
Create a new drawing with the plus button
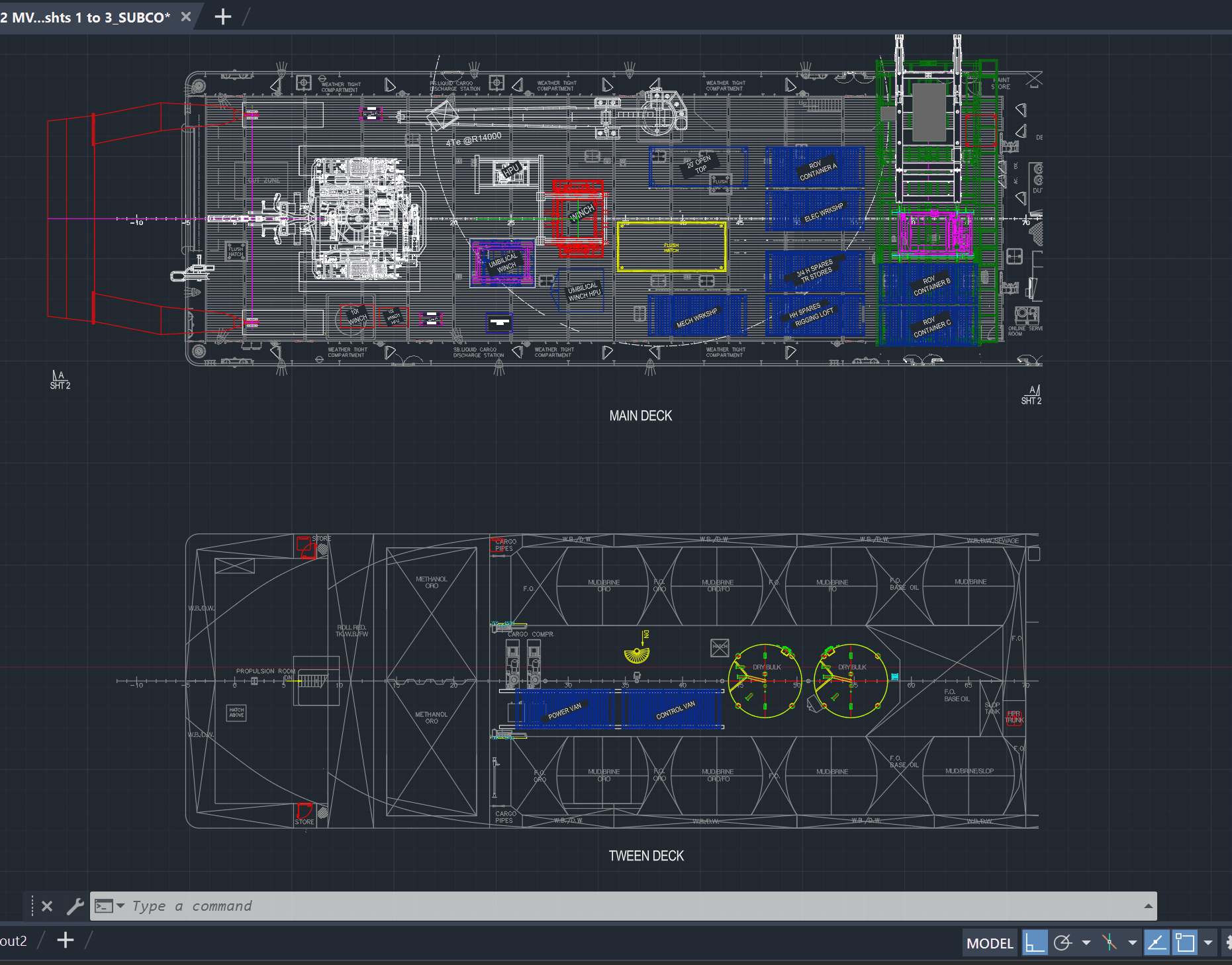tap(222, 17)
